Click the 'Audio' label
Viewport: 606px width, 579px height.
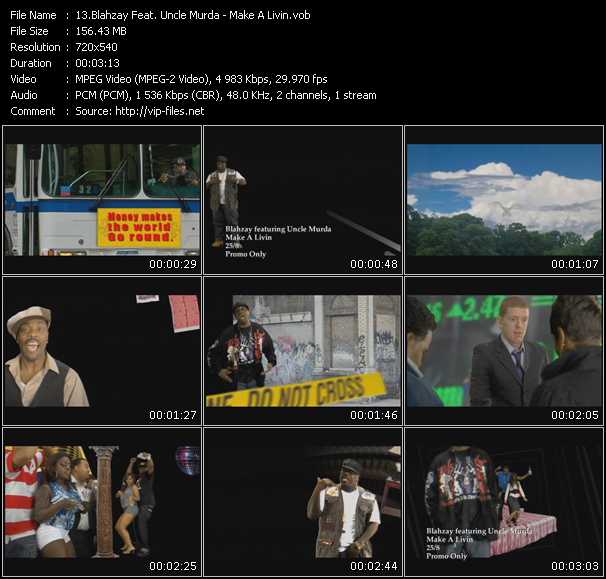(24, 95)
